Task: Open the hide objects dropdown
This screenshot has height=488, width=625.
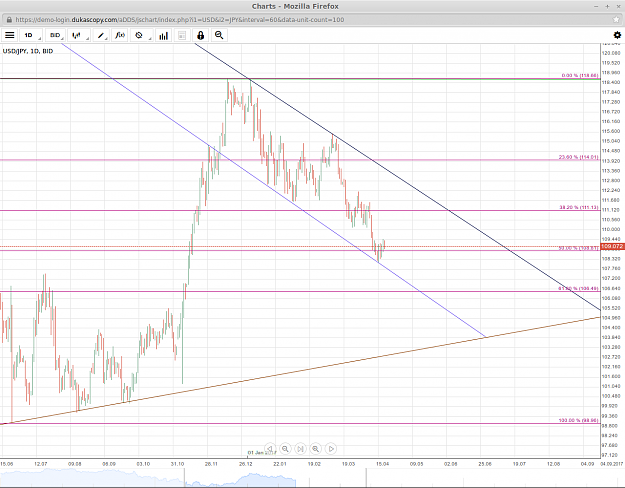Action: point(142,35)
